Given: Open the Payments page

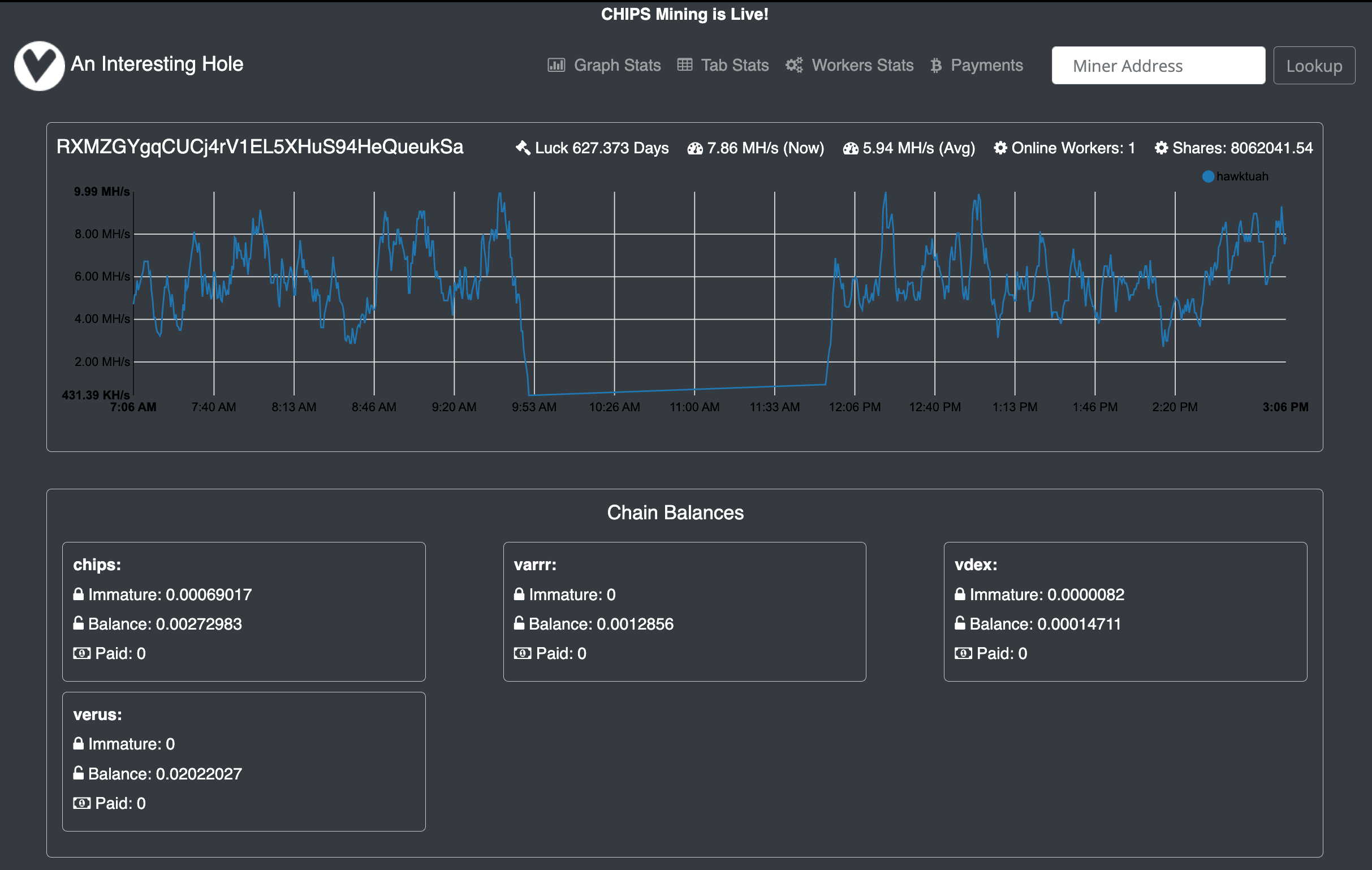Looking at the screenshot, I should 986,65.
